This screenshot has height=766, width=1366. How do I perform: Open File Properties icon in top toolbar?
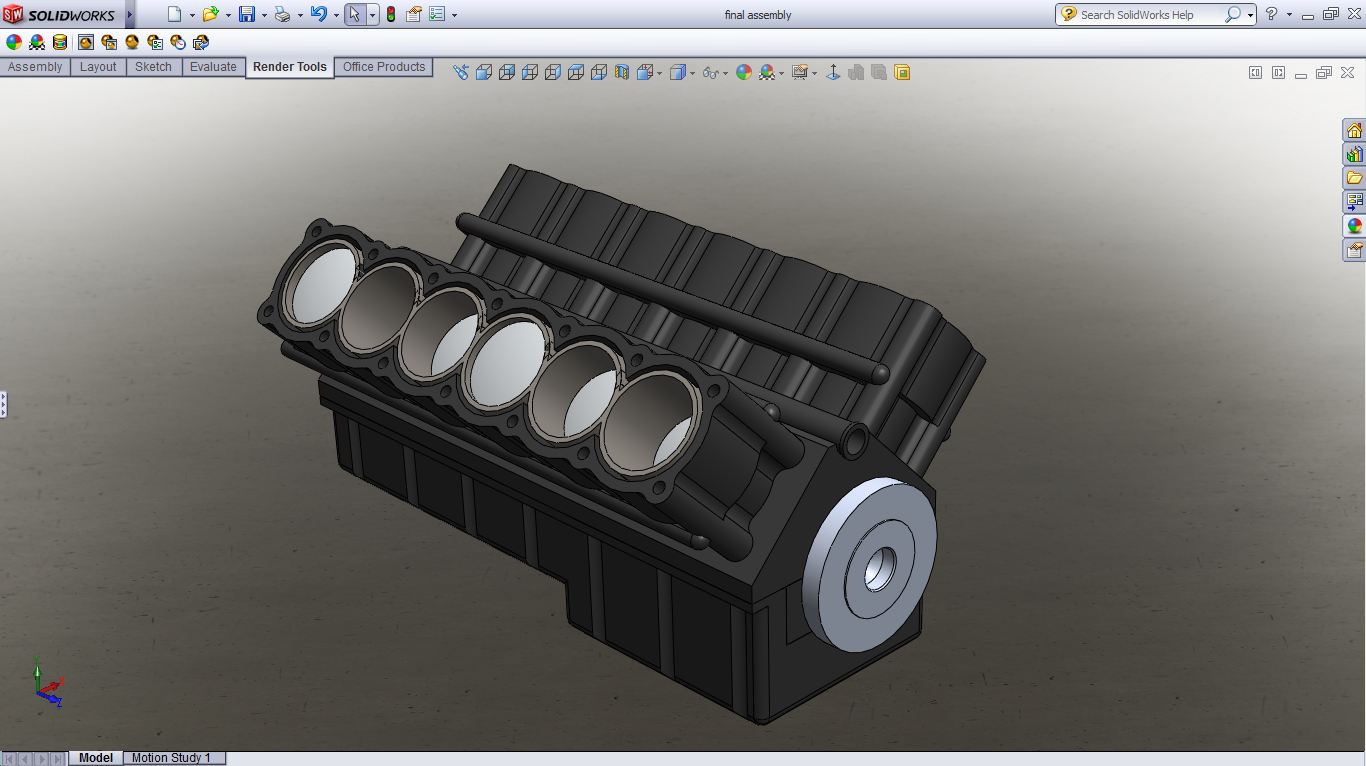(x=413, y=14)
